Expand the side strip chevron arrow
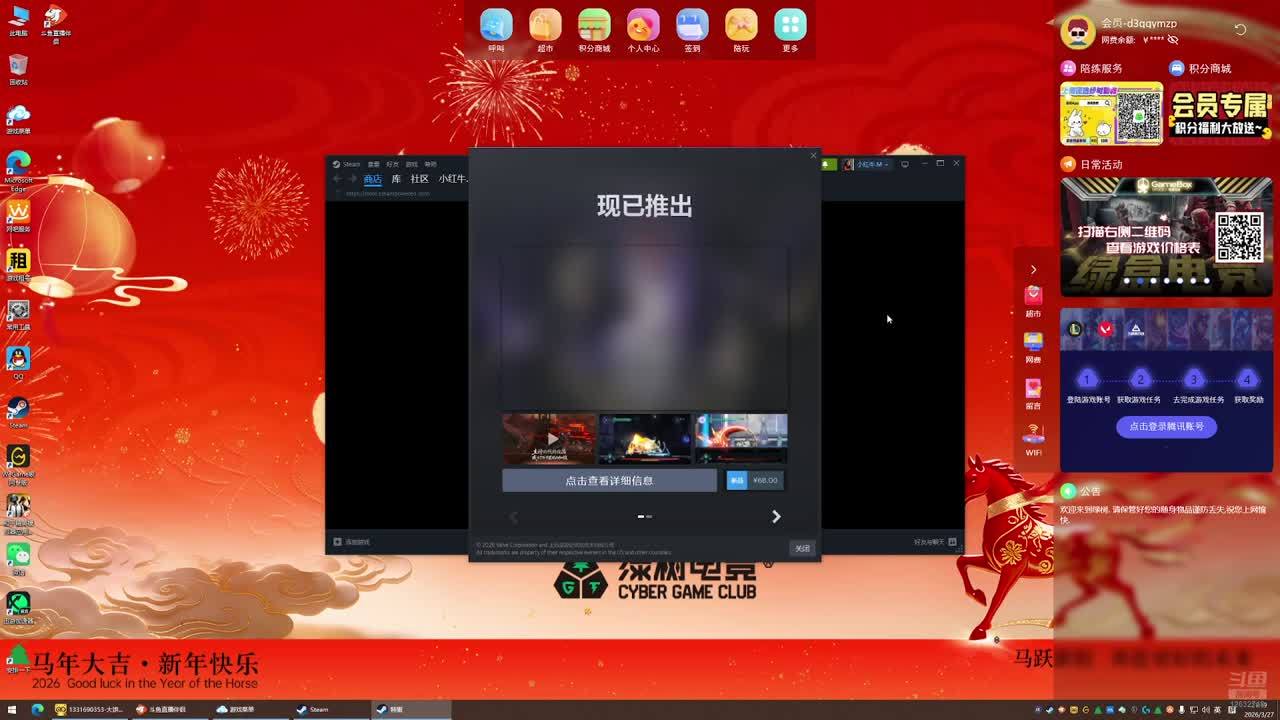 tap(1033, 269)
